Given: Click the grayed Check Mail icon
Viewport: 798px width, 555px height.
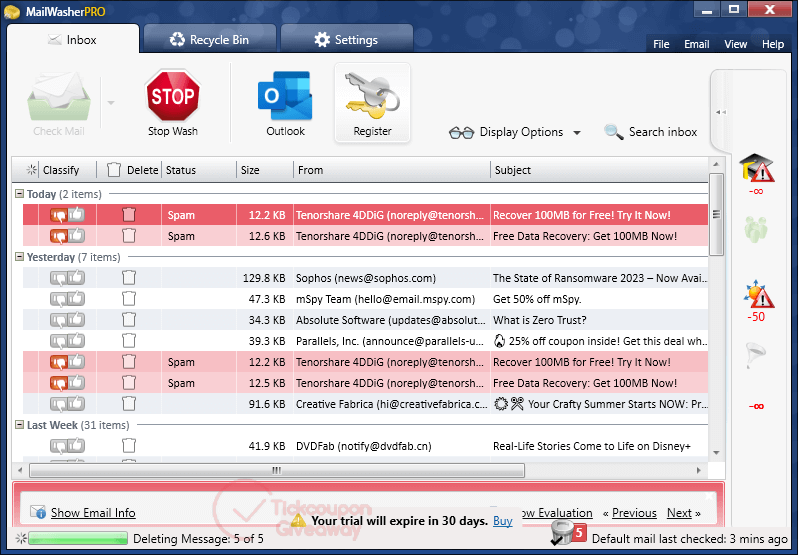Looking at the screenshot, I should coord(59,97).
